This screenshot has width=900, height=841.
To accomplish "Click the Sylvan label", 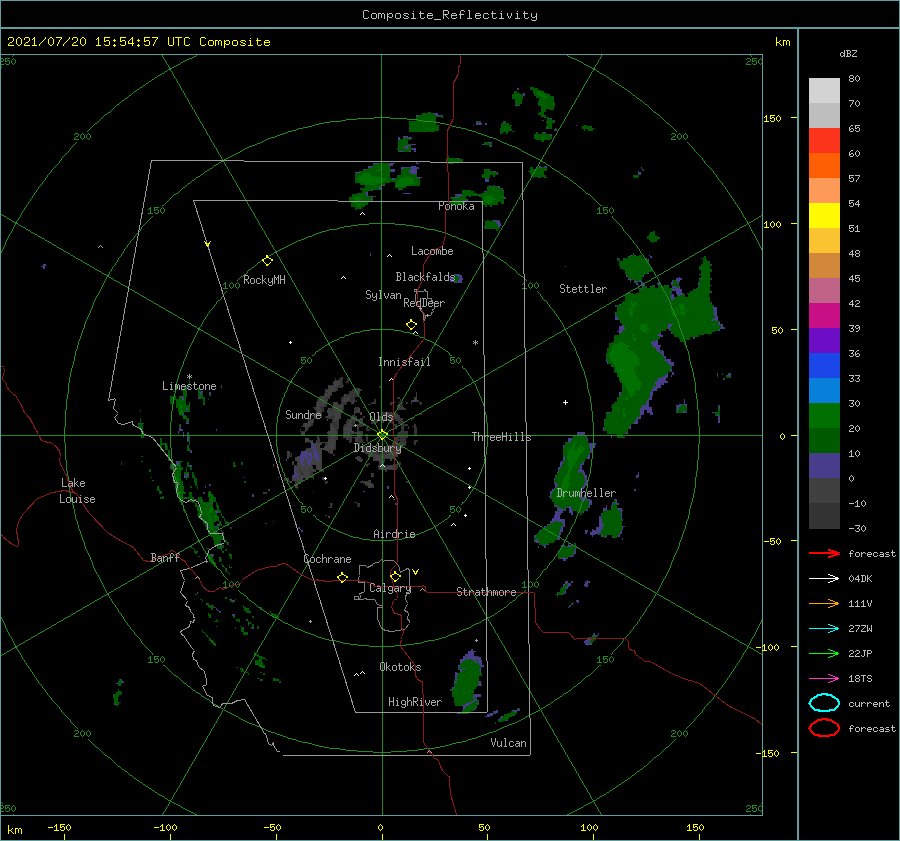I will pyautogui.click(x=383, y=295).
